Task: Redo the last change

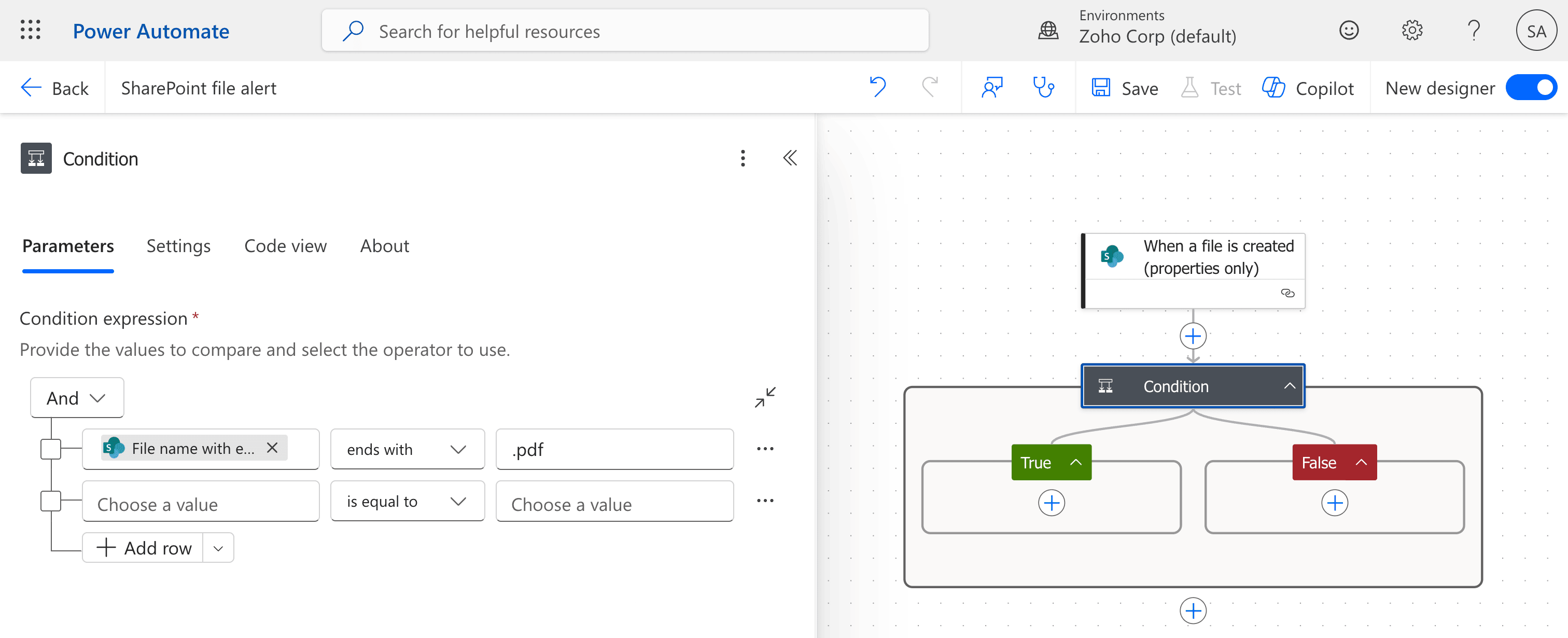Action: click(929, 87)
